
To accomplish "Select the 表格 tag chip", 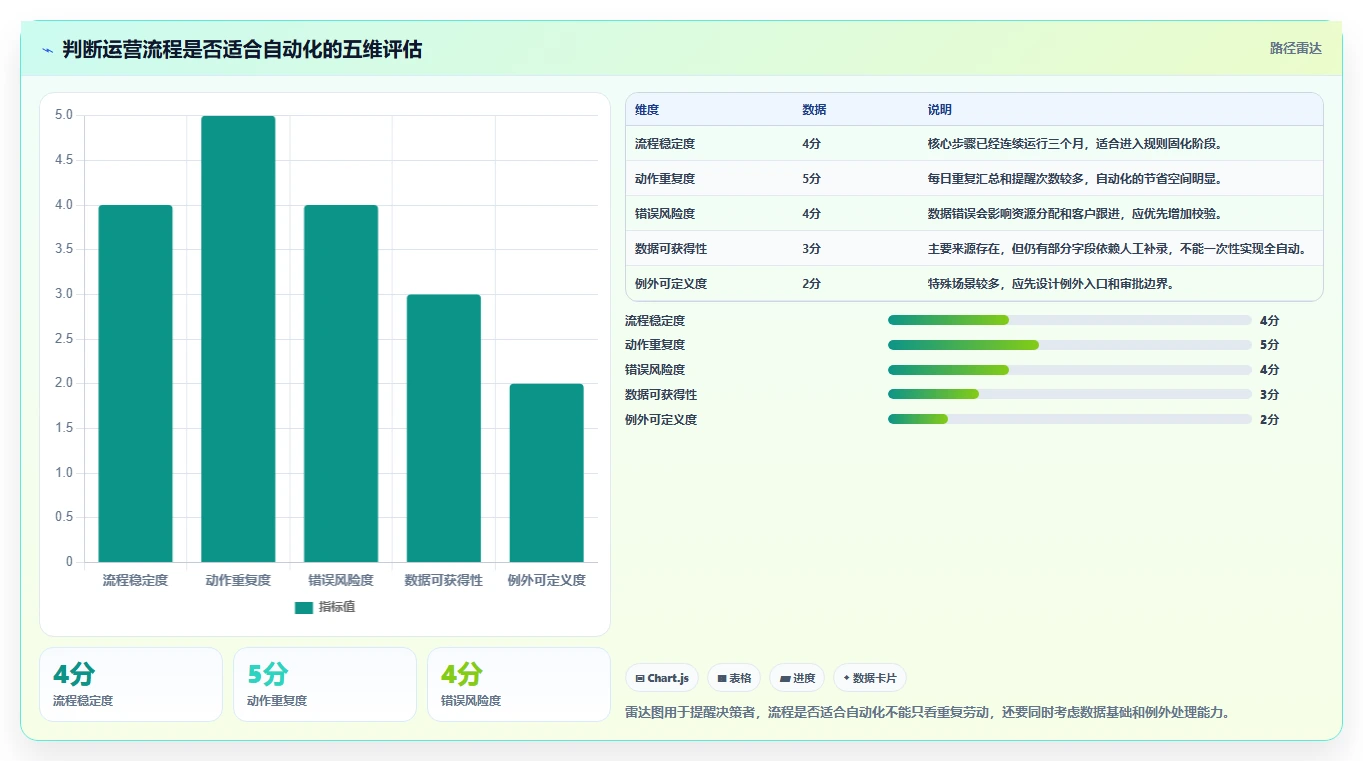I will click(x=734, y=678).
